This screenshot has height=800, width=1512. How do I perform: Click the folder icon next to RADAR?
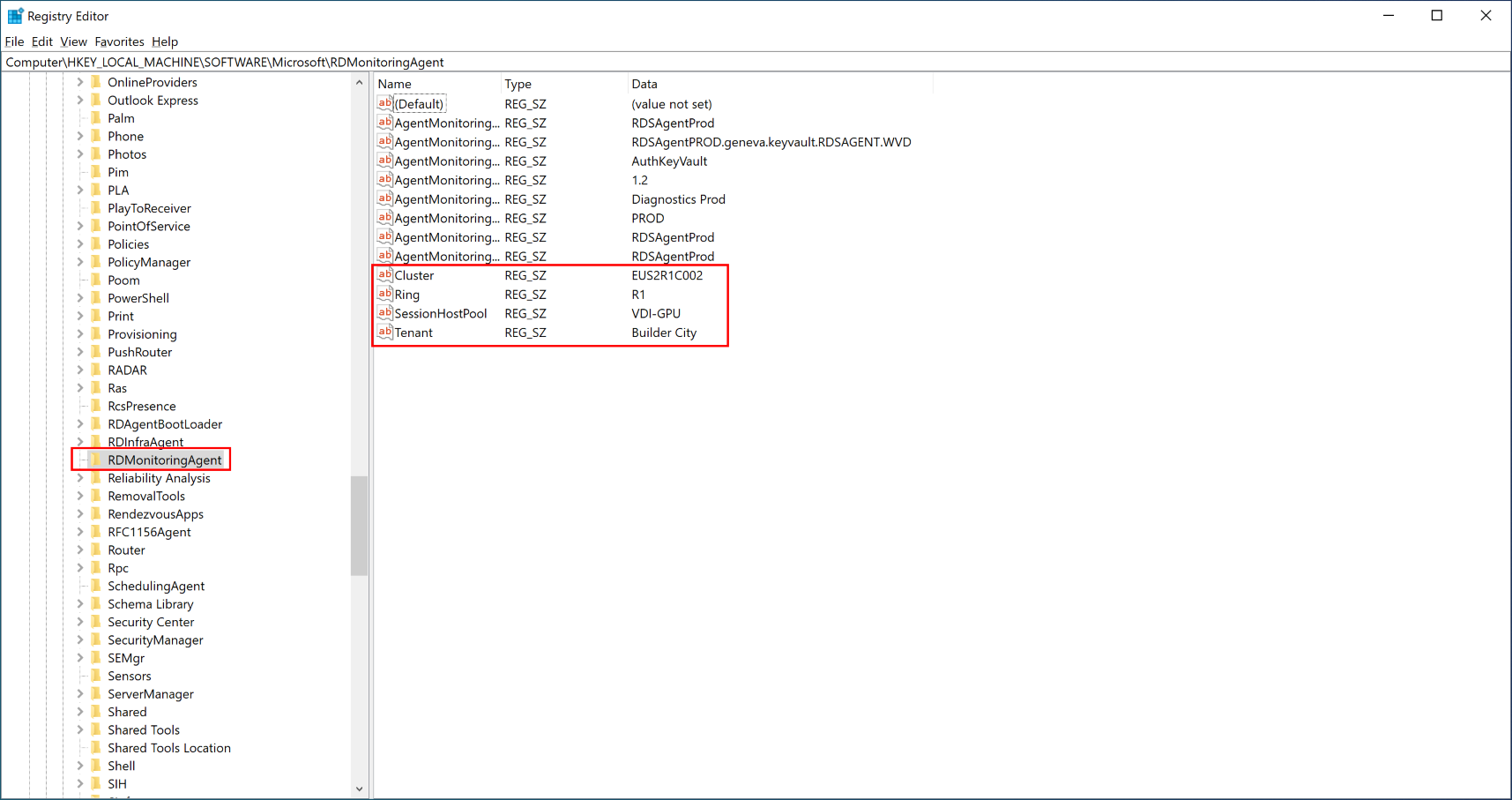96,370
